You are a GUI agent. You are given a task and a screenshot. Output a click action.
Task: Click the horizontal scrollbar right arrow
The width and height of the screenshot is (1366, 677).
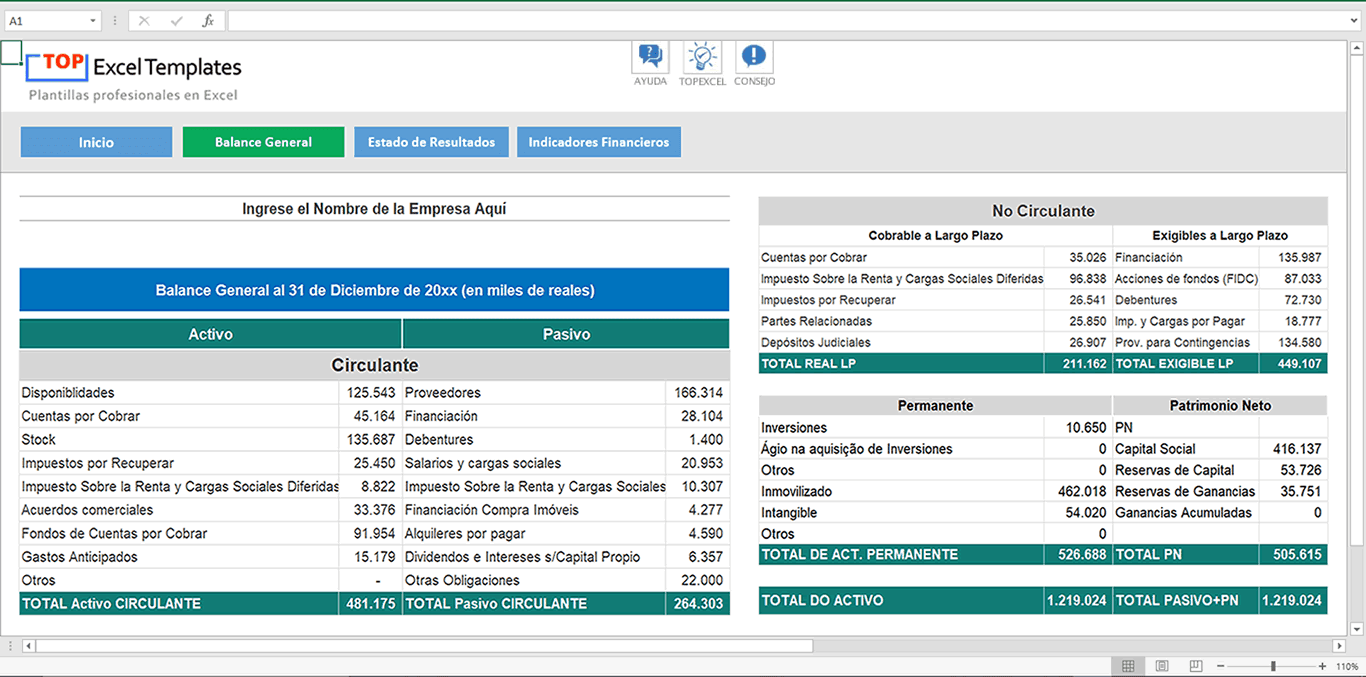tap(1338, 645)
